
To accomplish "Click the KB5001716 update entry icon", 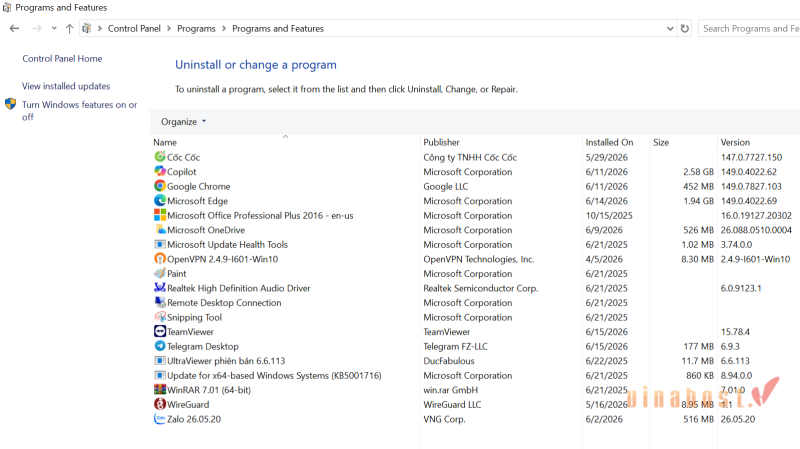I will 160,375.
